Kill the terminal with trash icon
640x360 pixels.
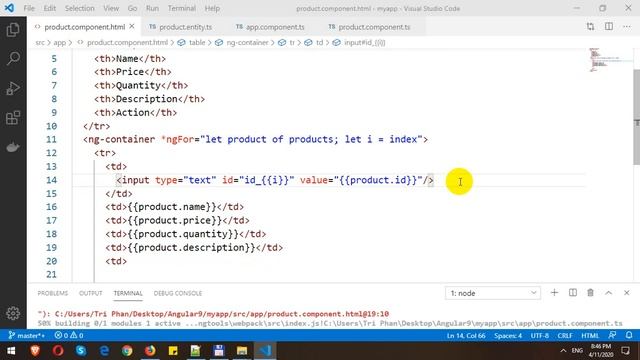pos(590,293)
